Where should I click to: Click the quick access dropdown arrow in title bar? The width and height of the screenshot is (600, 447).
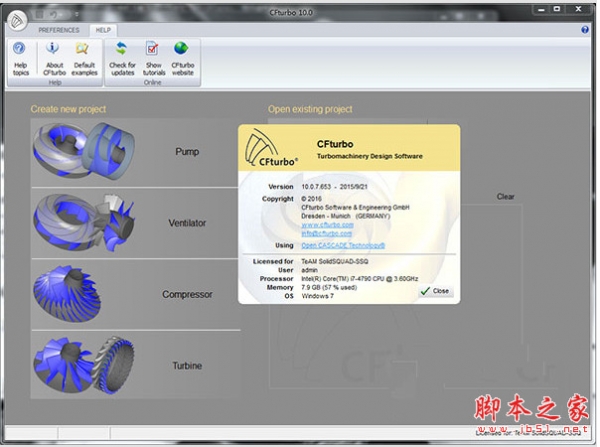click(x=77, y=14)
